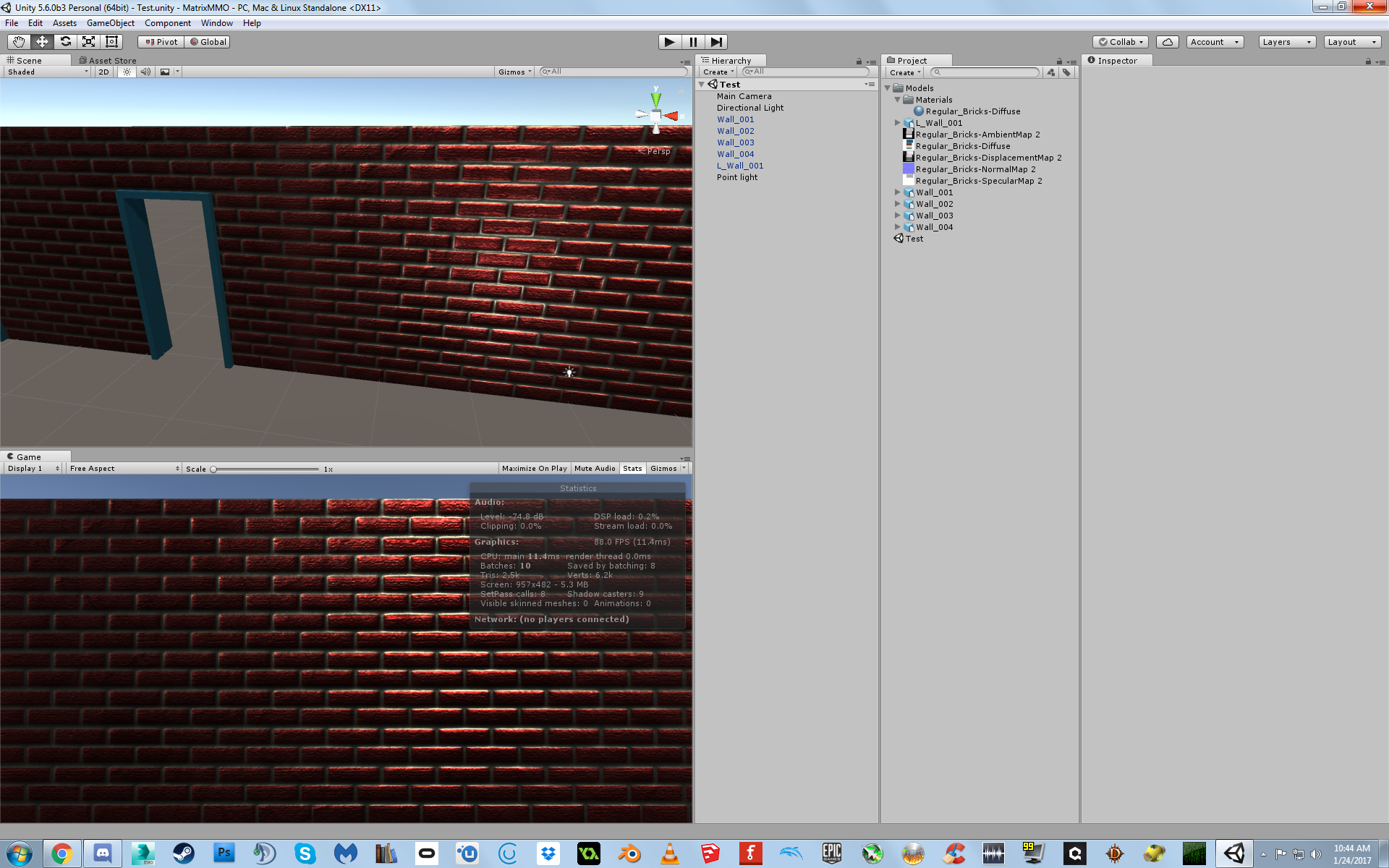Image resolution: width=1389 pixels, height=868 pixels.
Task: Click the Step forward button
Action: [715, 42]
